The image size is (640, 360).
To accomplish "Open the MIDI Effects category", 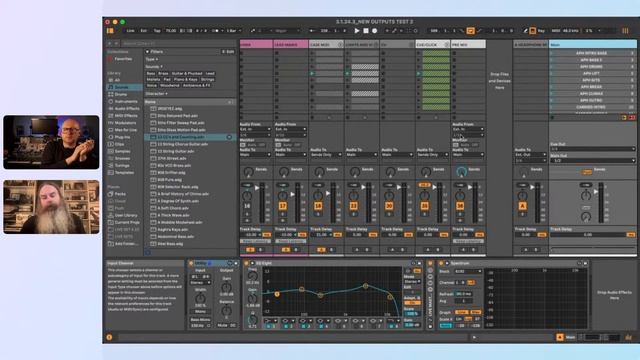I will tap(126, 116).
